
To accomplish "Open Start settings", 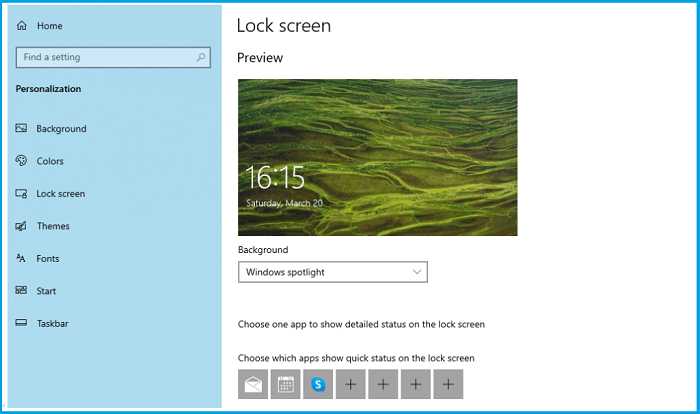I will 46,291.
